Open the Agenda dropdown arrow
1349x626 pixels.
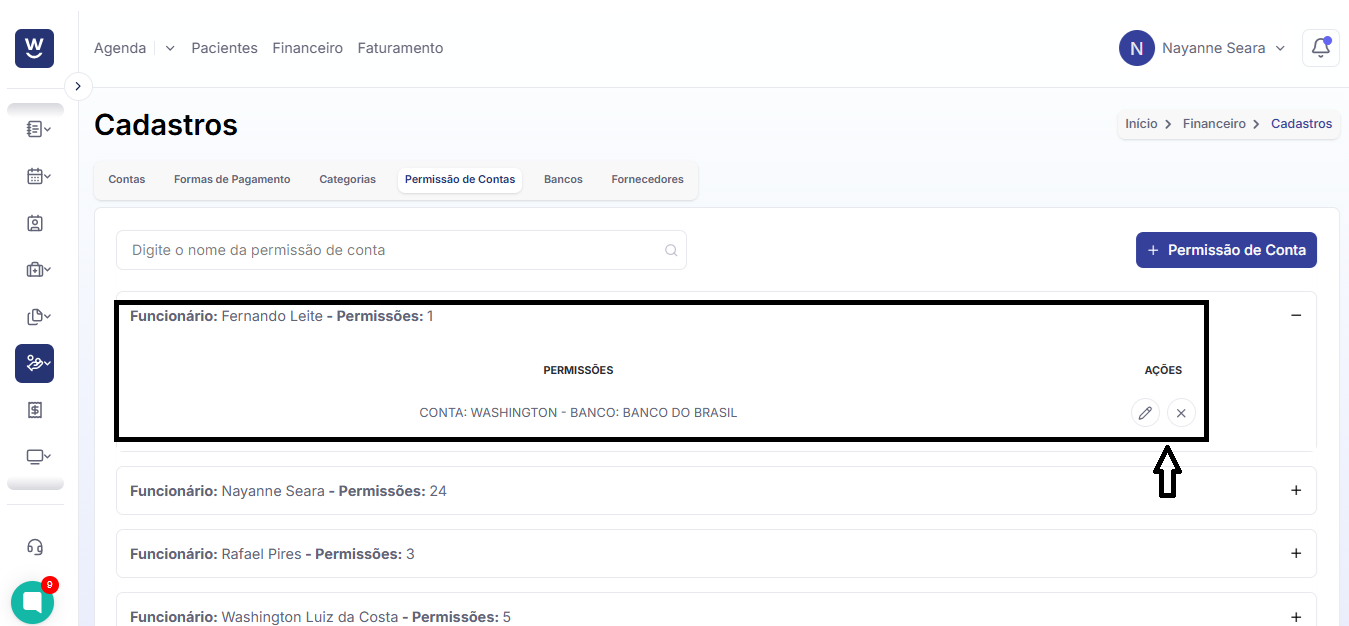[170, 48]
